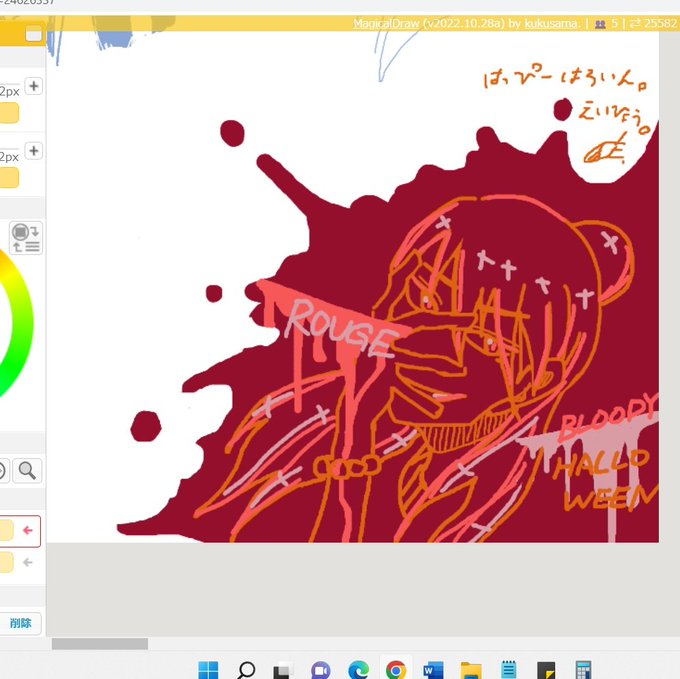680x679 pixels.
Task: Open Microsoft Word from taskbar
Action: 433,670
